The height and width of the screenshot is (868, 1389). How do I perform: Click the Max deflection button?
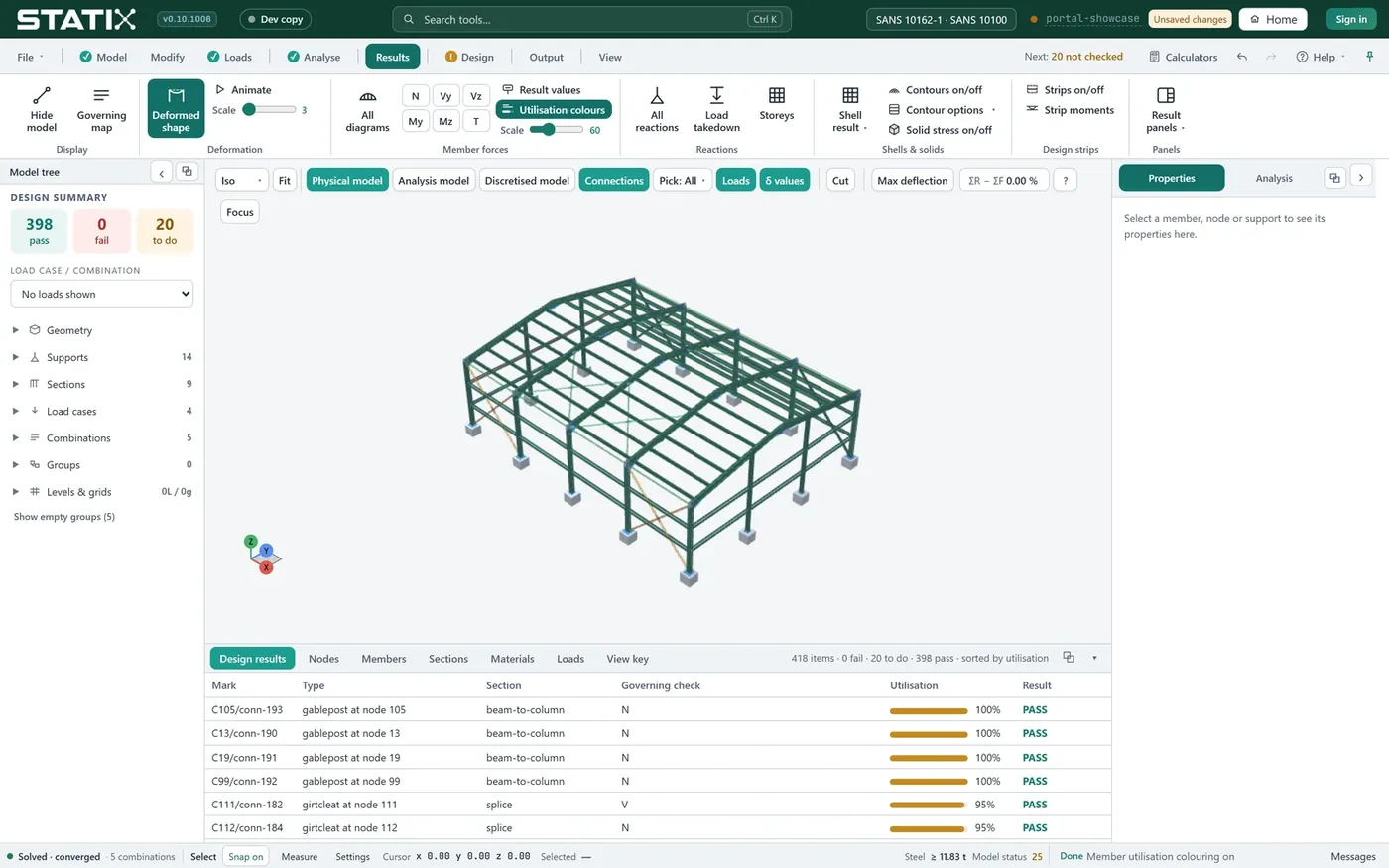[913, 181]
